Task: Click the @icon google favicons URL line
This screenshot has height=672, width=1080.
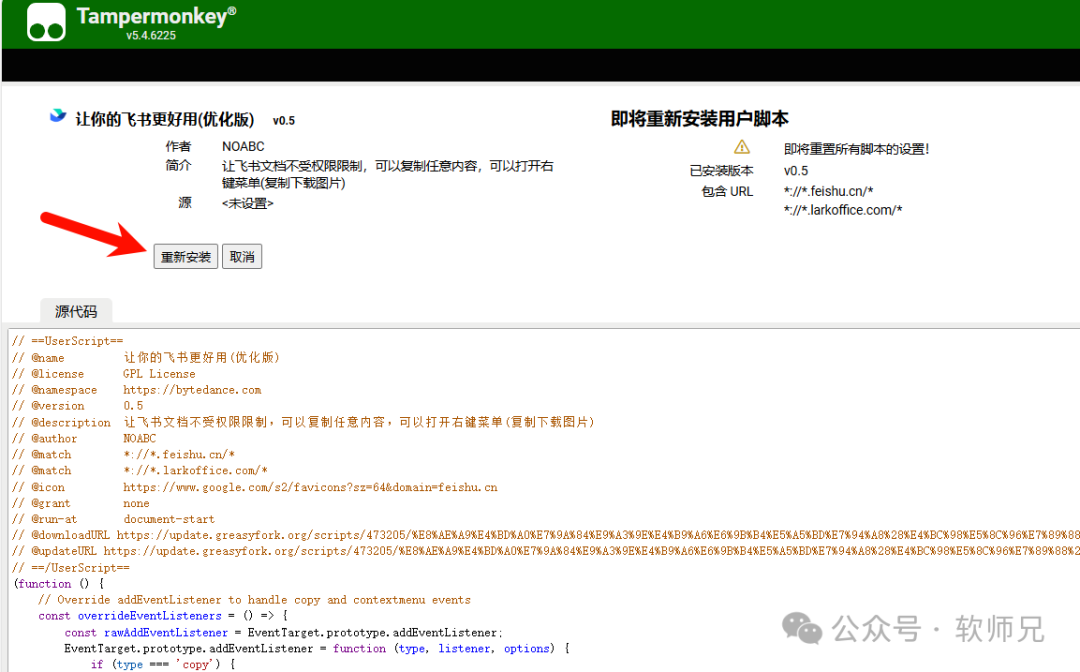Action: [254, 487]
